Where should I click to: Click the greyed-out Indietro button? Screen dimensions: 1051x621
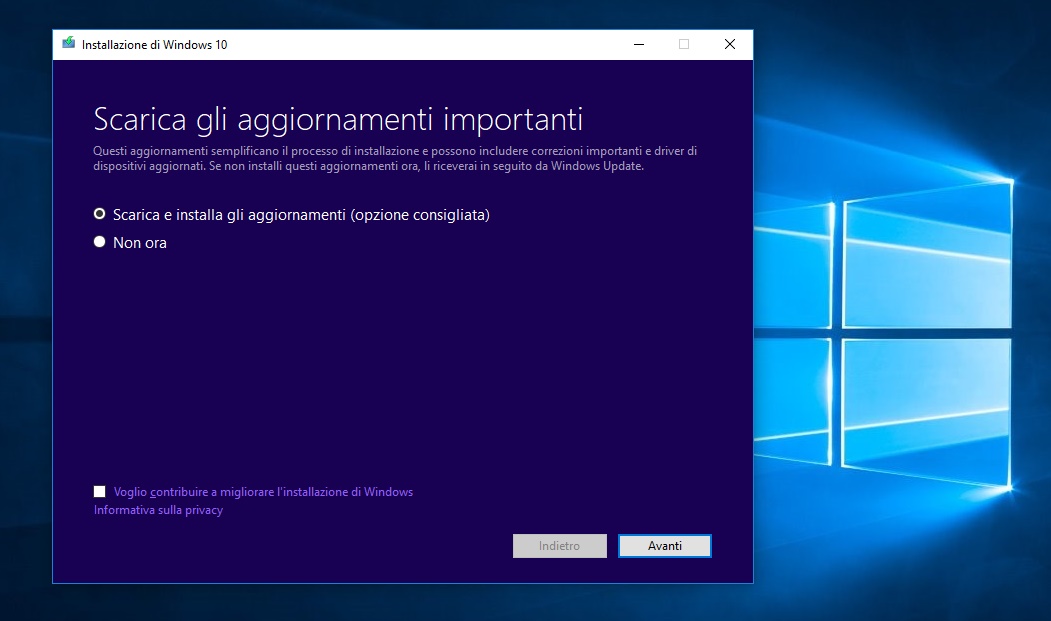(560, 546)
